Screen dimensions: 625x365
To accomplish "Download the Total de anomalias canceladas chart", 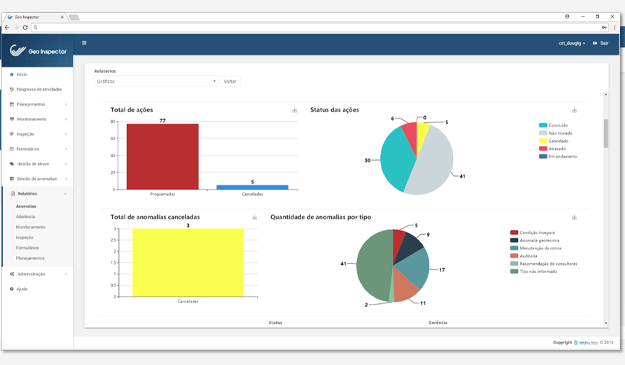I will (x=254, y=217).
